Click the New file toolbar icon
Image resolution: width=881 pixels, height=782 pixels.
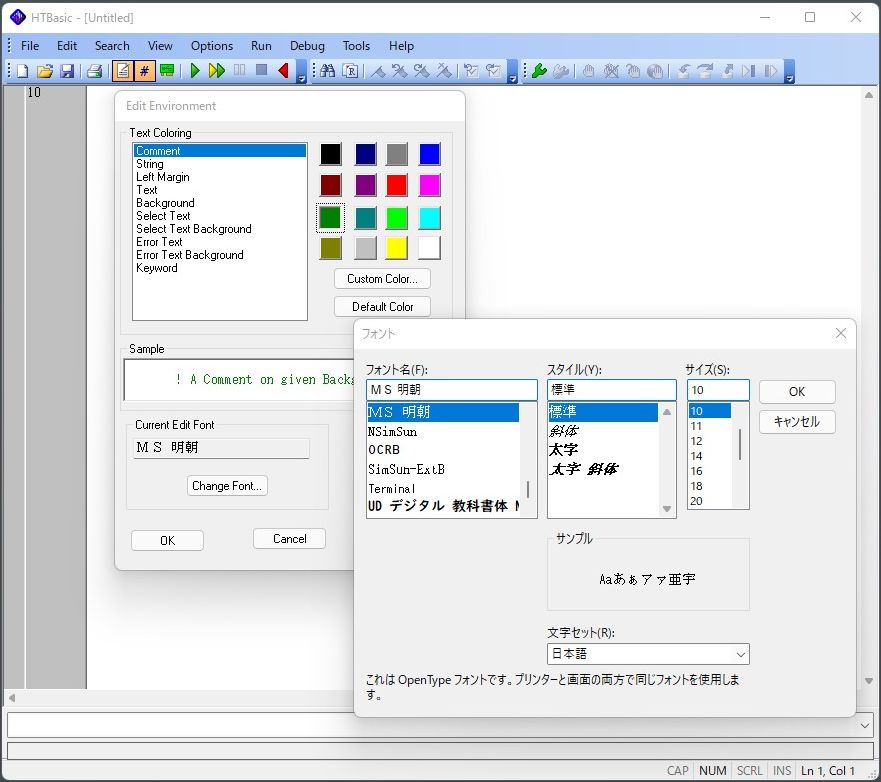pos(22,71)
